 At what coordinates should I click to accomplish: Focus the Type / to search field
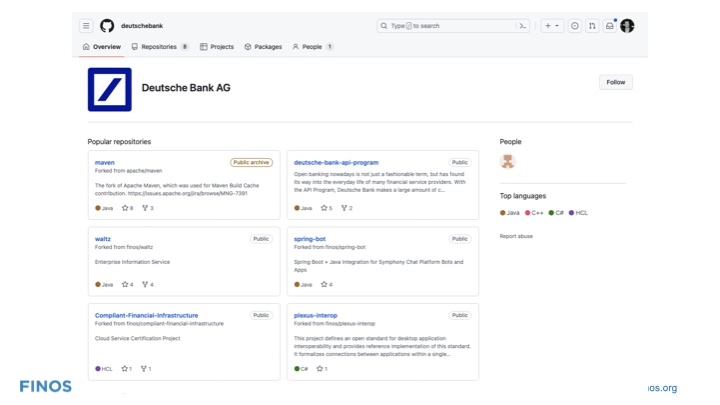453,26
